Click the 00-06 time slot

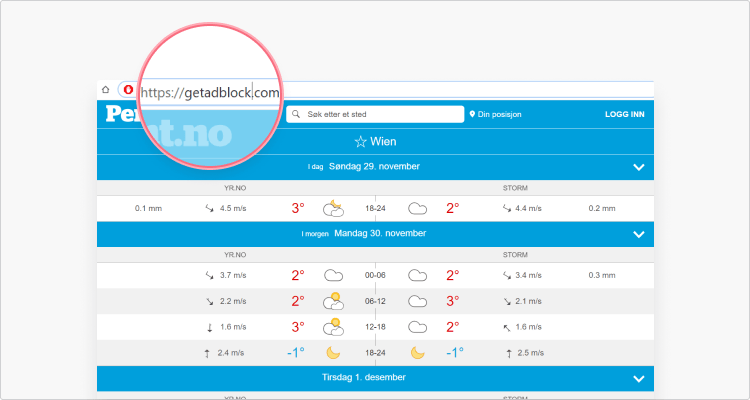click(x=375, y=275)
